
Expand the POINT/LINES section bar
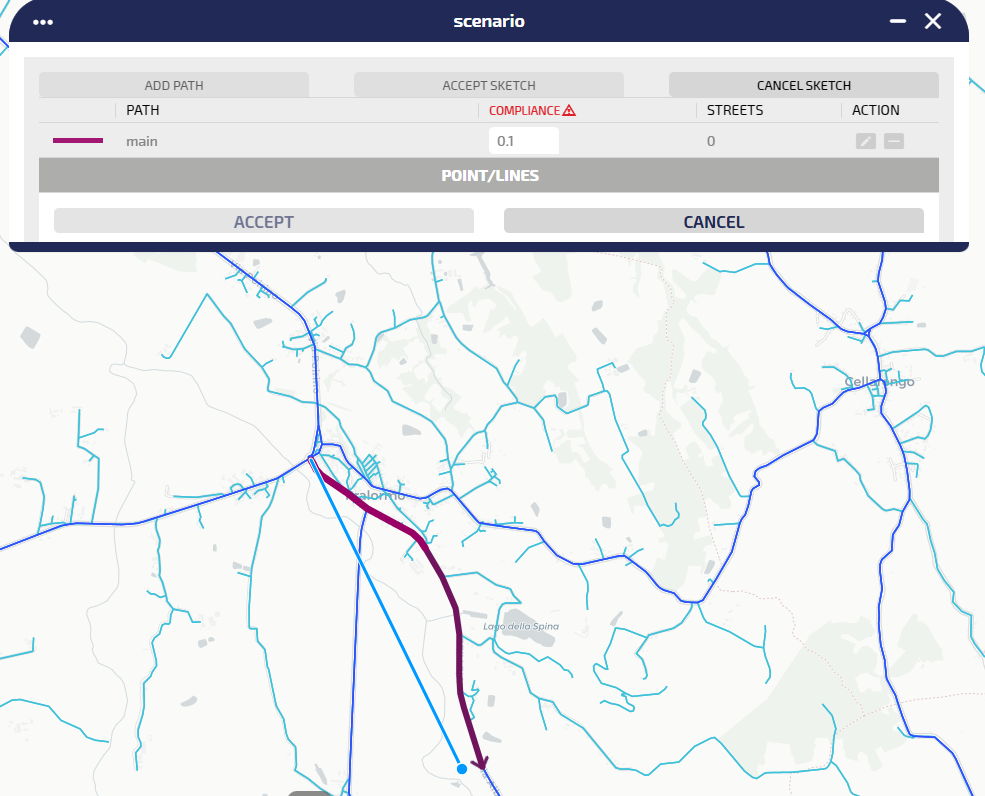[489, 175]
